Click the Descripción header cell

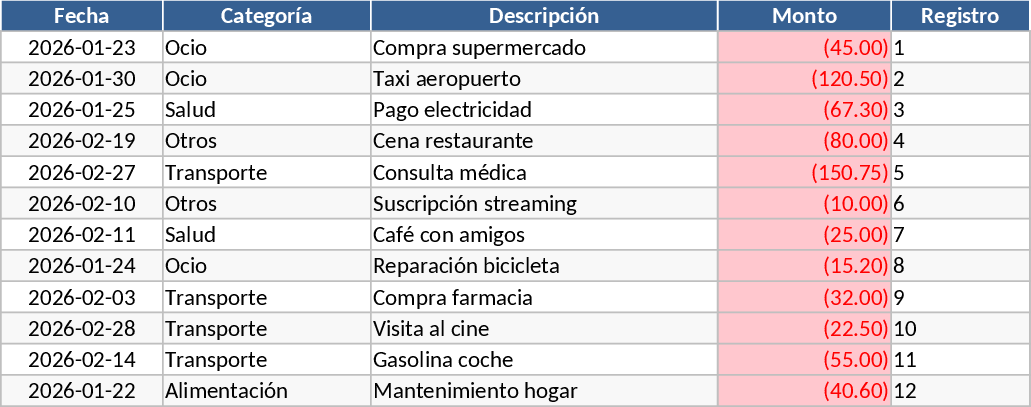click(x=544, y=16)
